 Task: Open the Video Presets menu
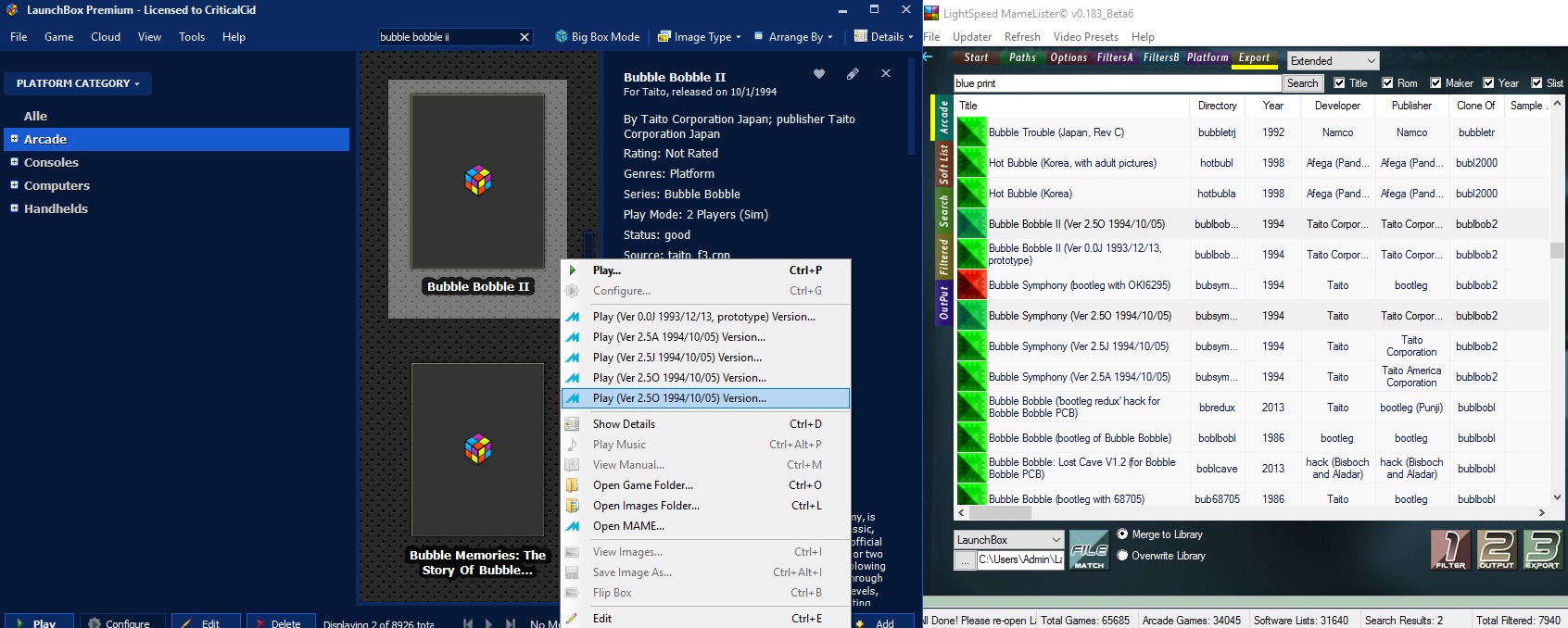[x=1086, y=37]
